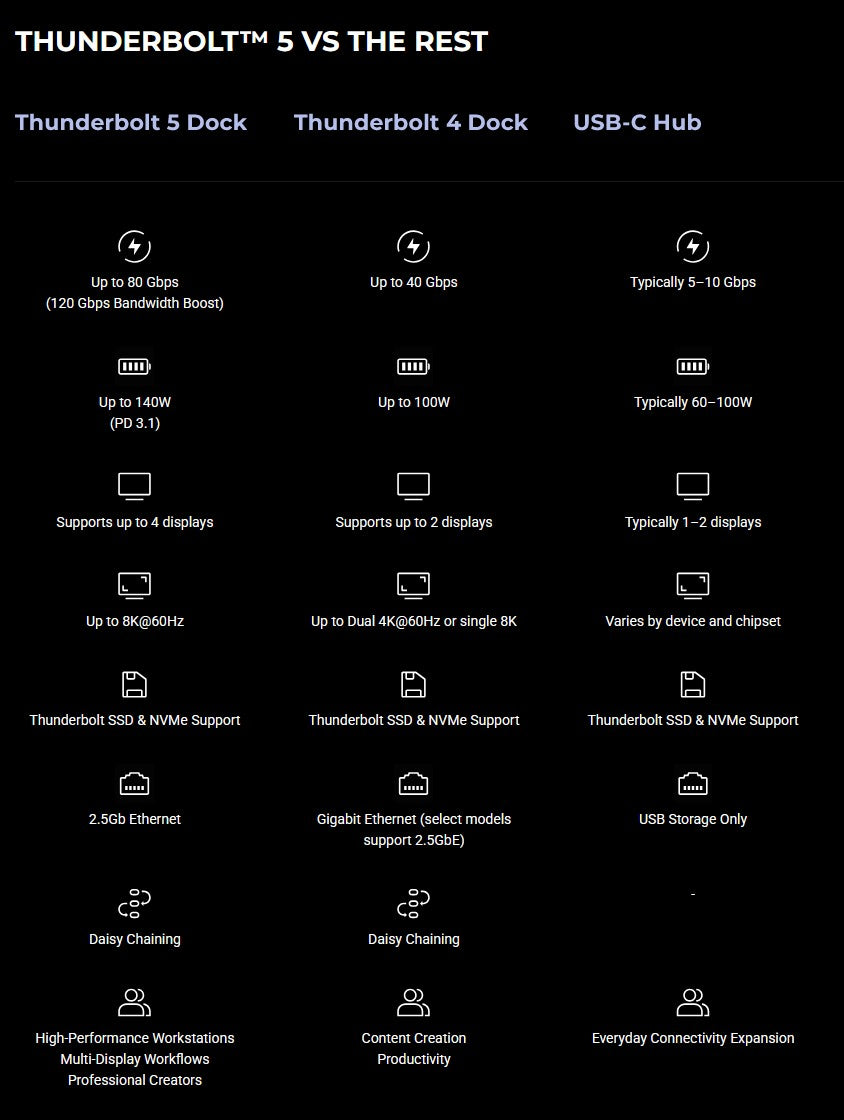844x1120 pixels.
Task: Click the Up to 40 Gbps text
Action: [x=413, y=282]
